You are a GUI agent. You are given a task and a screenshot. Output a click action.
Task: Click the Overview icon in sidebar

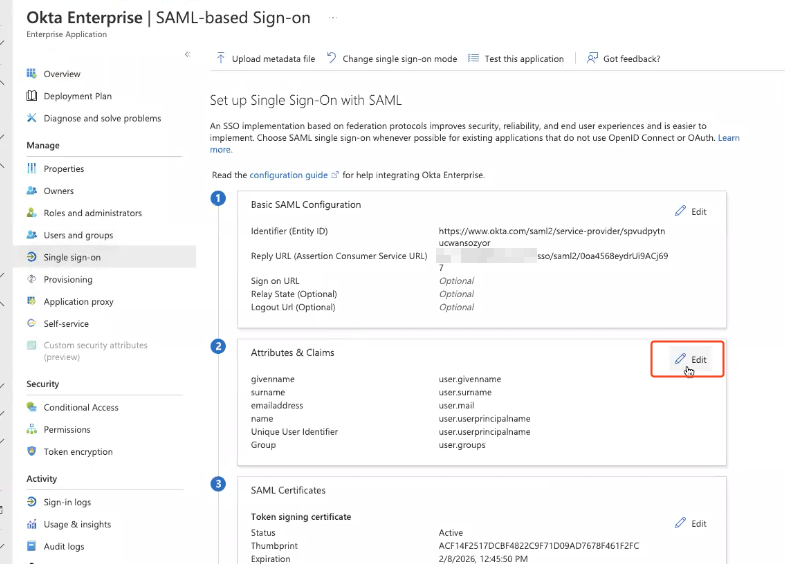(32, 74)
